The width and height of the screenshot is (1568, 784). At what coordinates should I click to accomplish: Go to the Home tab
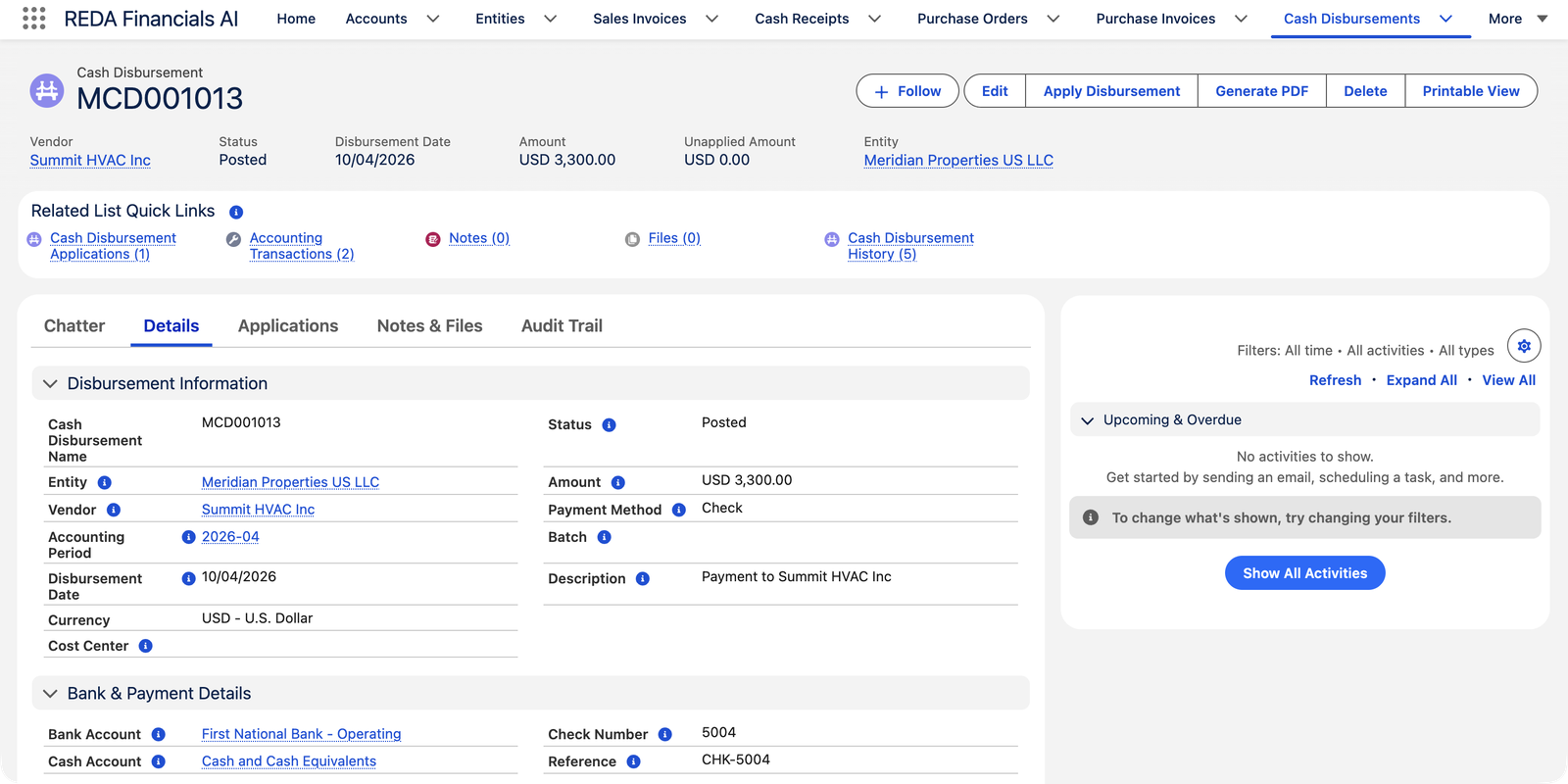[x=296, y=19]
